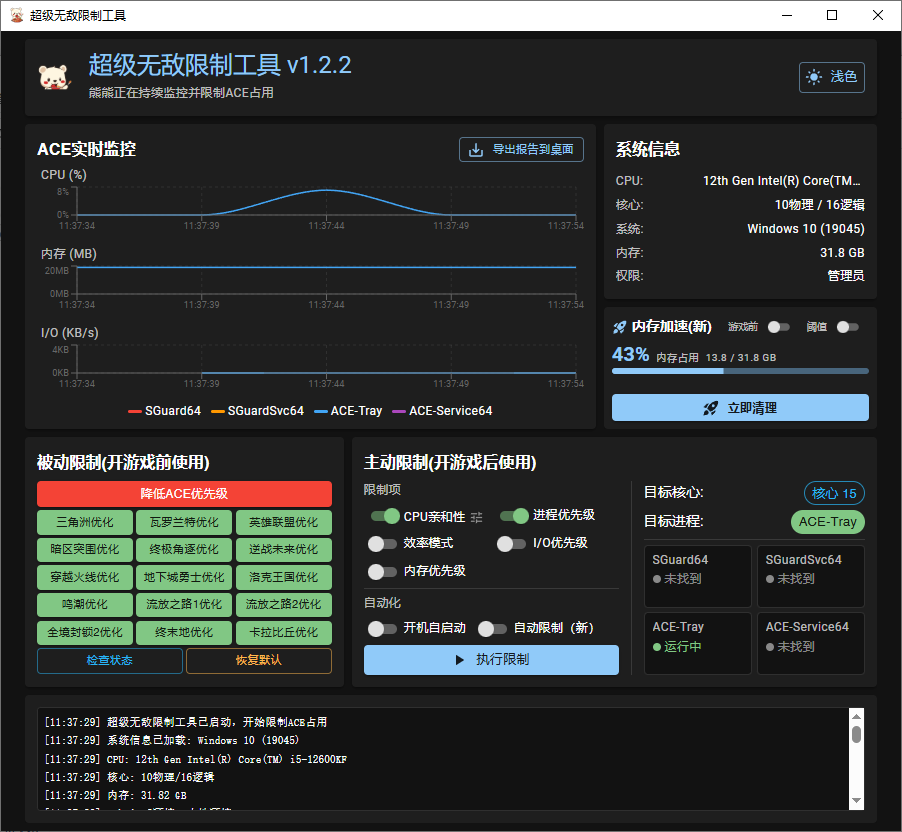902x832 pixels.
Task: Click log scrollbar down arrow
Action: (x=857, y=801)
